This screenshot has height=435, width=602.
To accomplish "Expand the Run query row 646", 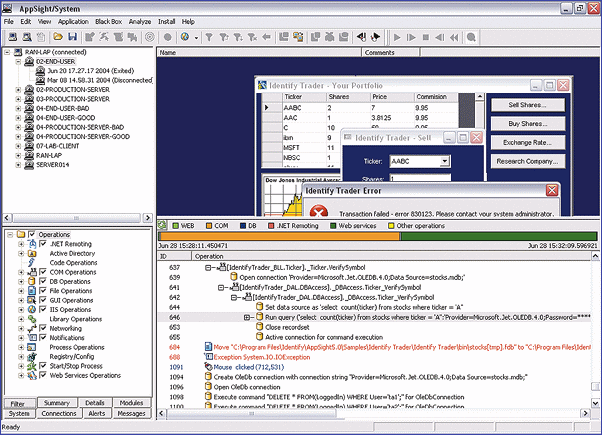I will point(247,317).
